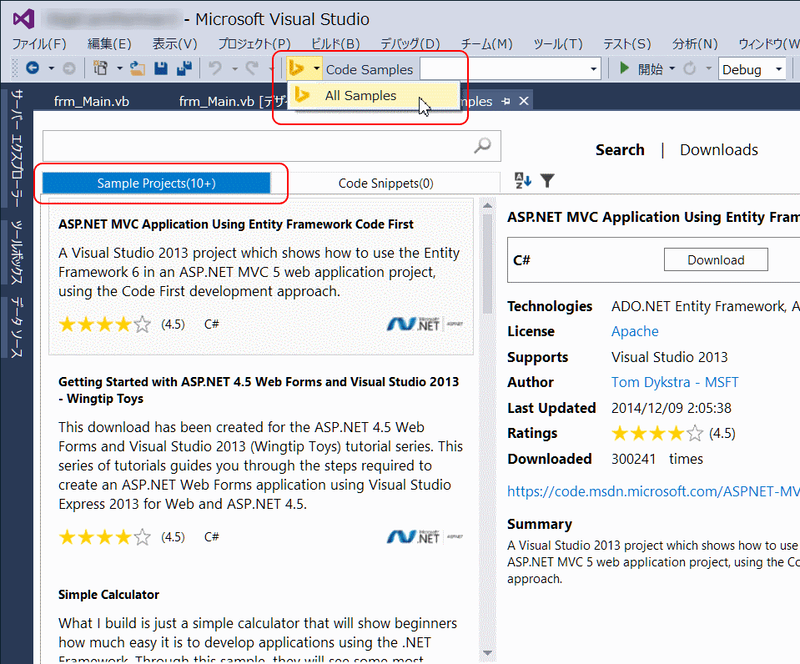The height and width of the screenshot is (664, 800).
Task: Click the A-Z sort icon
Action: [x=522, y=180]
